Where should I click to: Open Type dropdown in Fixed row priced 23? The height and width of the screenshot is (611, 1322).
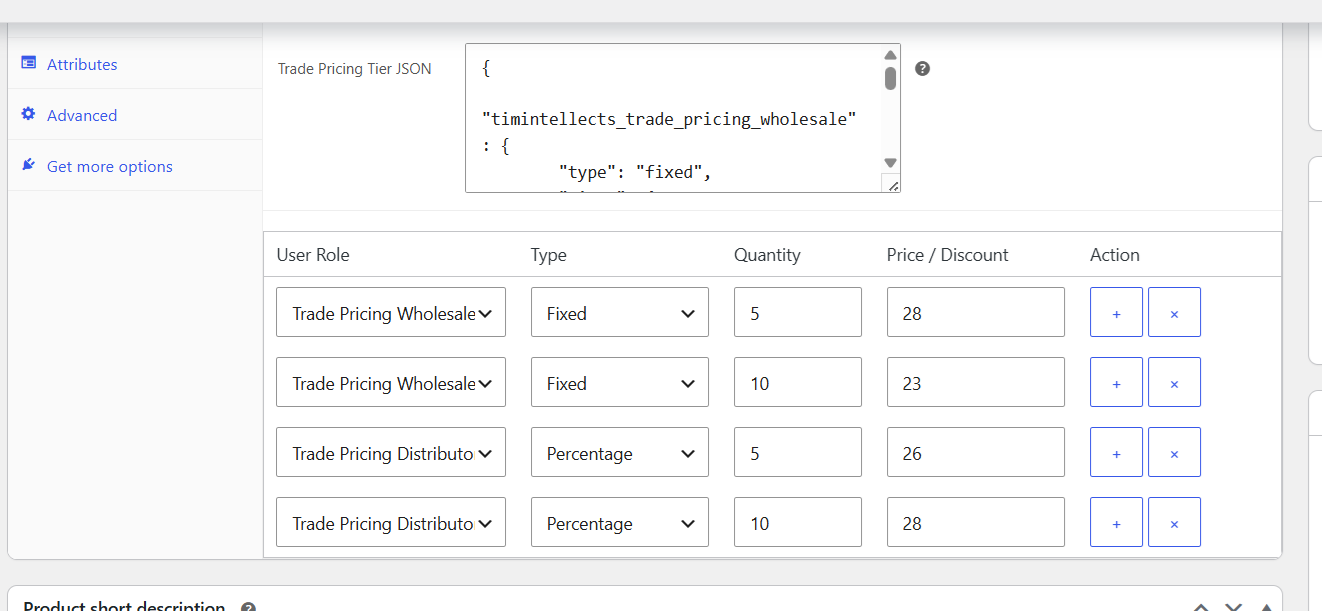pos(620,383)
